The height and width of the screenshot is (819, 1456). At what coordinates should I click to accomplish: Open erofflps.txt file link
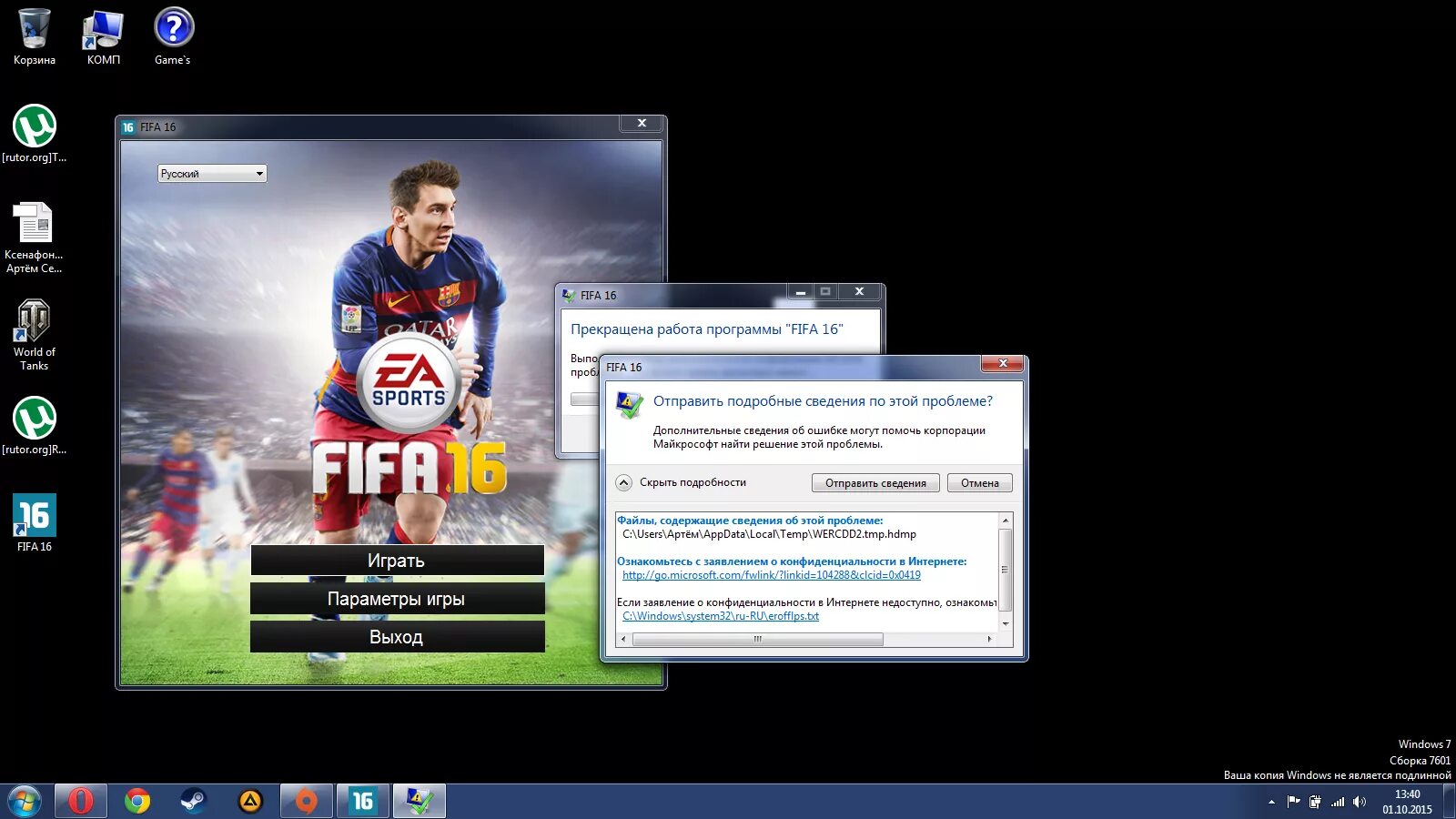click(721, 616)
